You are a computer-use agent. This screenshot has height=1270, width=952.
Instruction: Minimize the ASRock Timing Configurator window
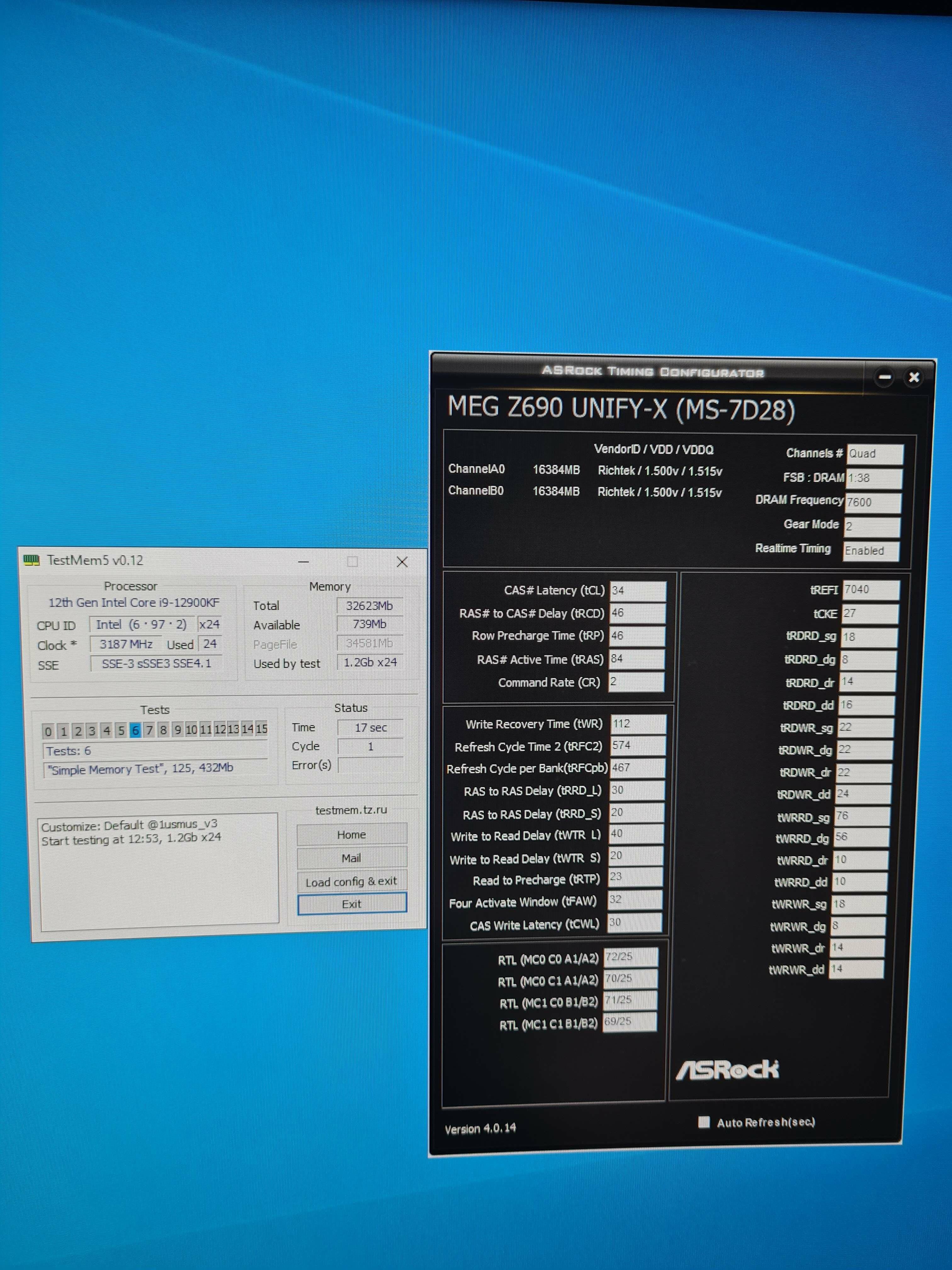(x=884, y=377)
